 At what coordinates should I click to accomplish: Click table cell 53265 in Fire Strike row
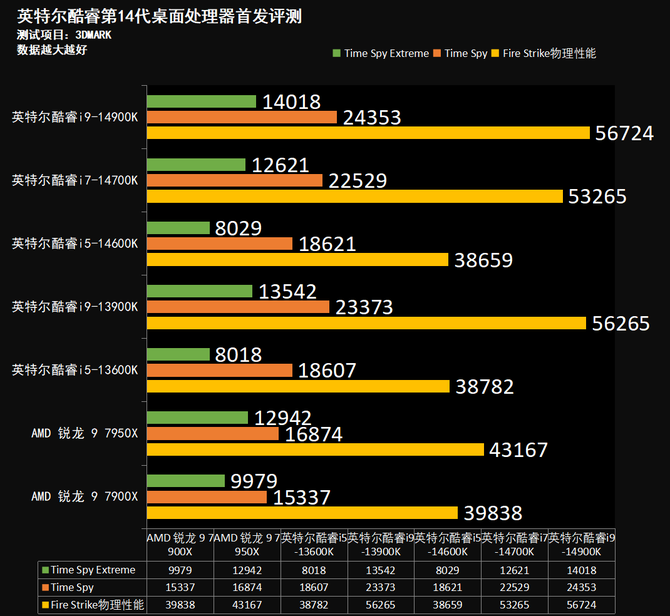click(514, 605)
